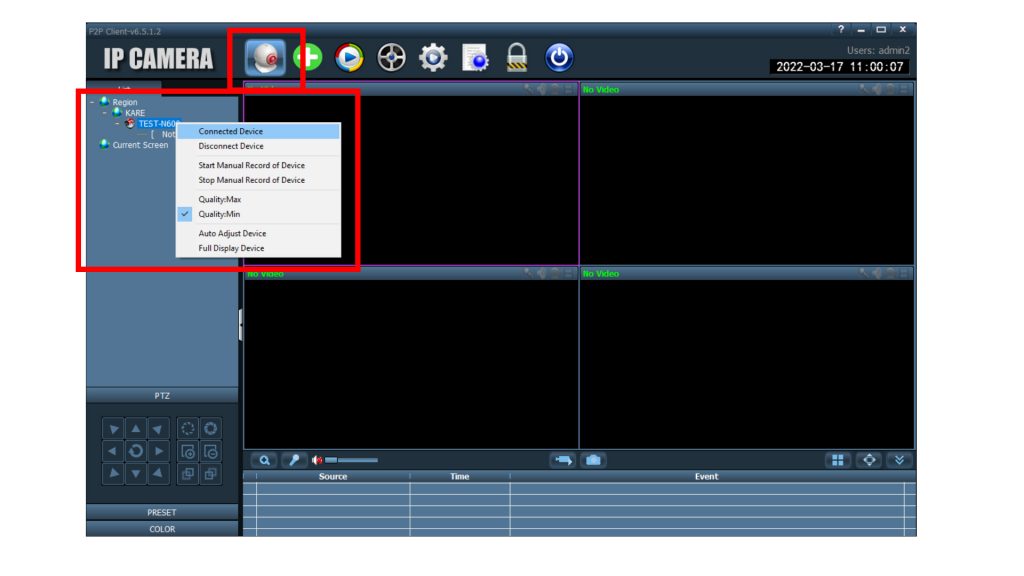This screenshot has width=1024, height=576.
Task: Adjust the audio volume slider
Action: pos(352,460)
